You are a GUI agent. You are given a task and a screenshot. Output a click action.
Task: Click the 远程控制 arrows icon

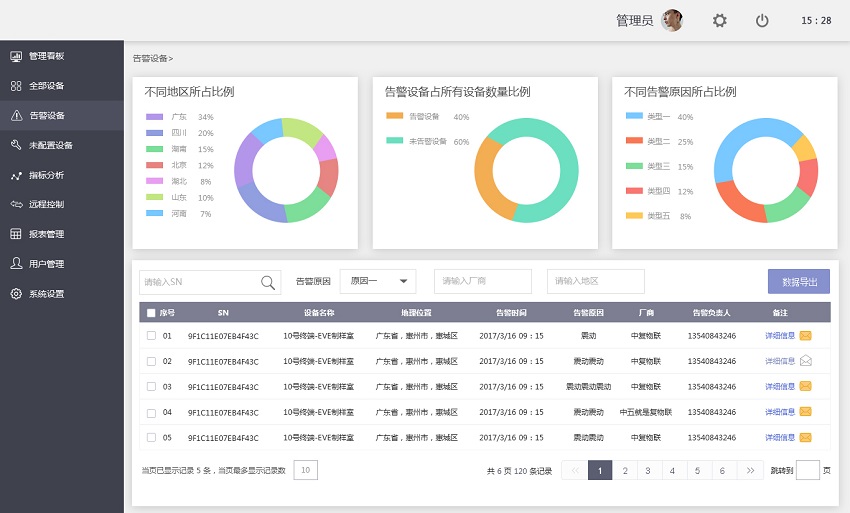coord(16,204)
